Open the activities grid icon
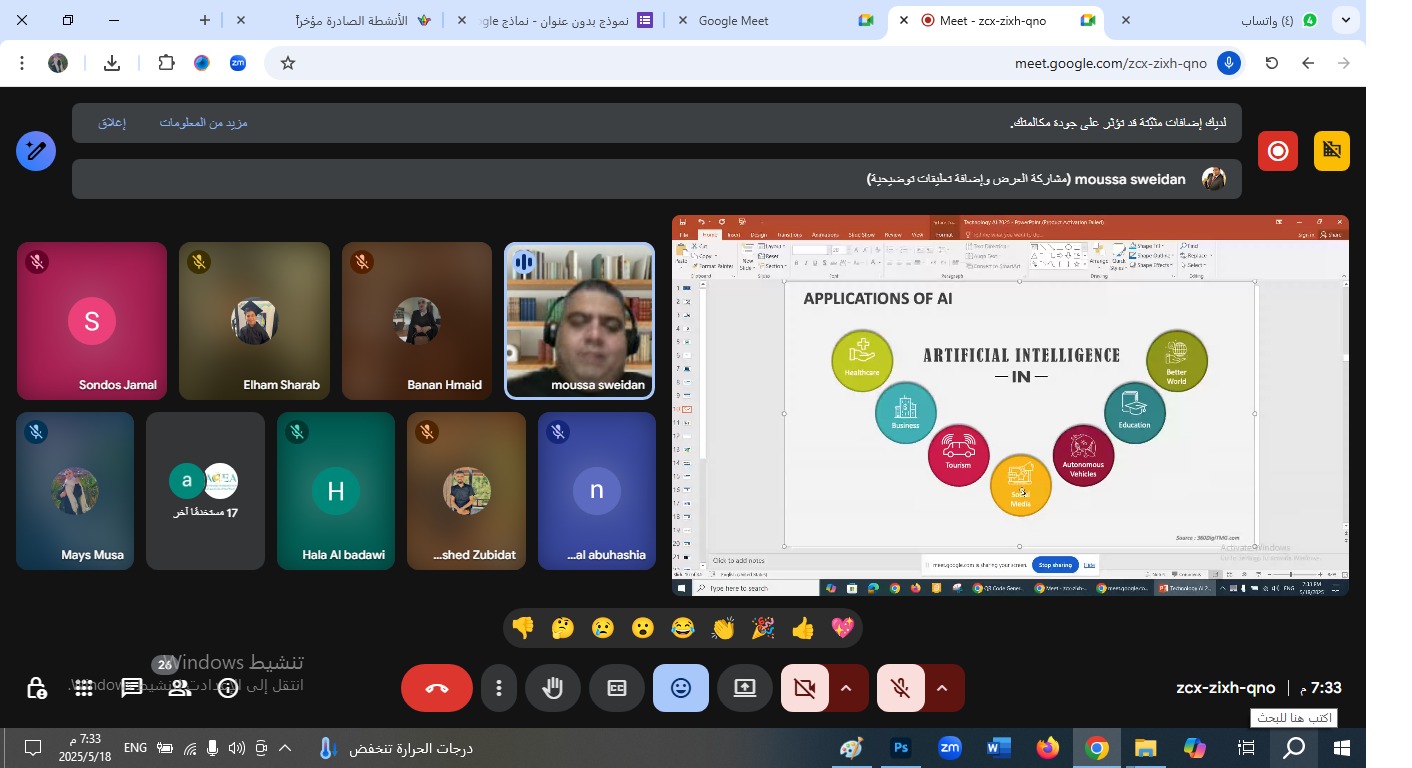Viewport: 1412px width, 768px height. [84, 688]
